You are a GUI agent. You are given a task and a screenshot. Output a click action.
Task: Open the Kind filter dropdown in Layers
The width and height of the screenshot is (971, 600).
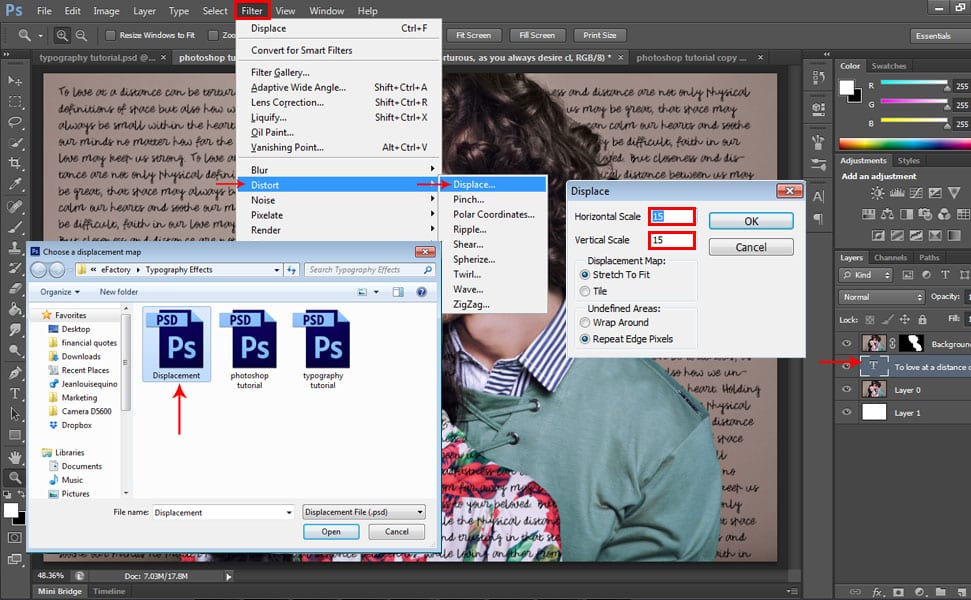tap(865, 275)
